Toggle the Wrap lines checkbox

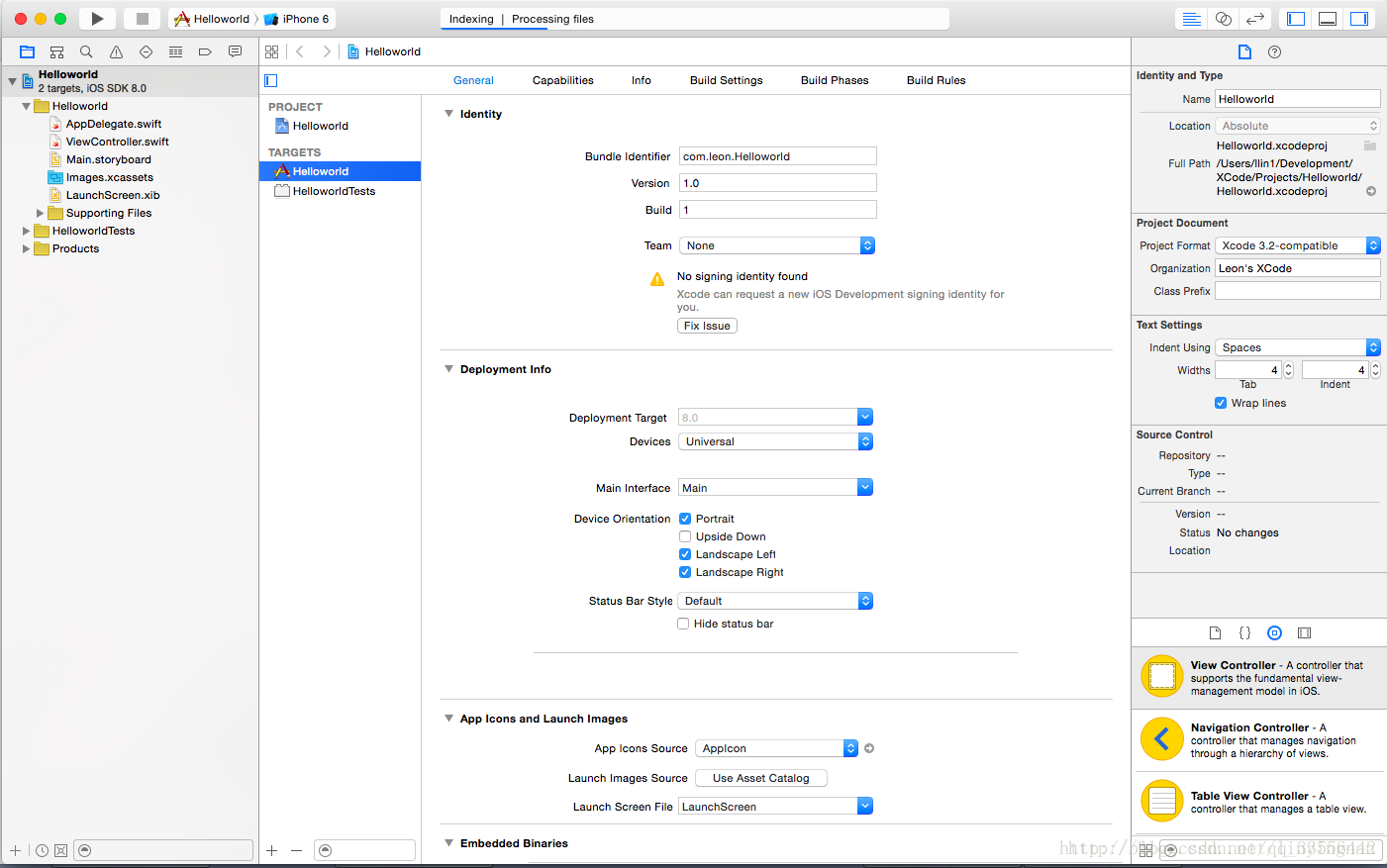[1221, 403]
